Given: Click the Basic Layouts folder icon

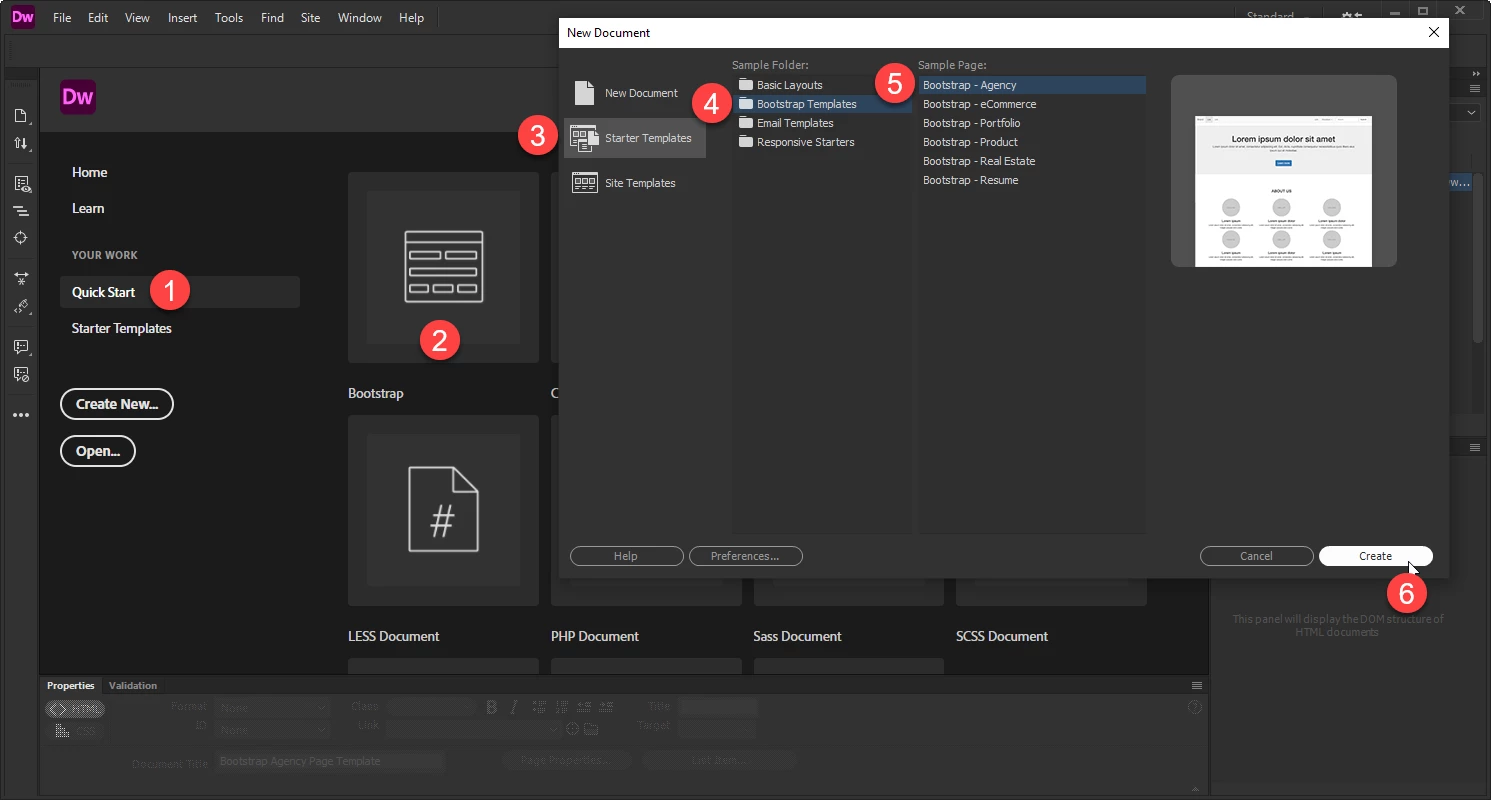Looking at the screenshot, I should click(x=745, y=85).
